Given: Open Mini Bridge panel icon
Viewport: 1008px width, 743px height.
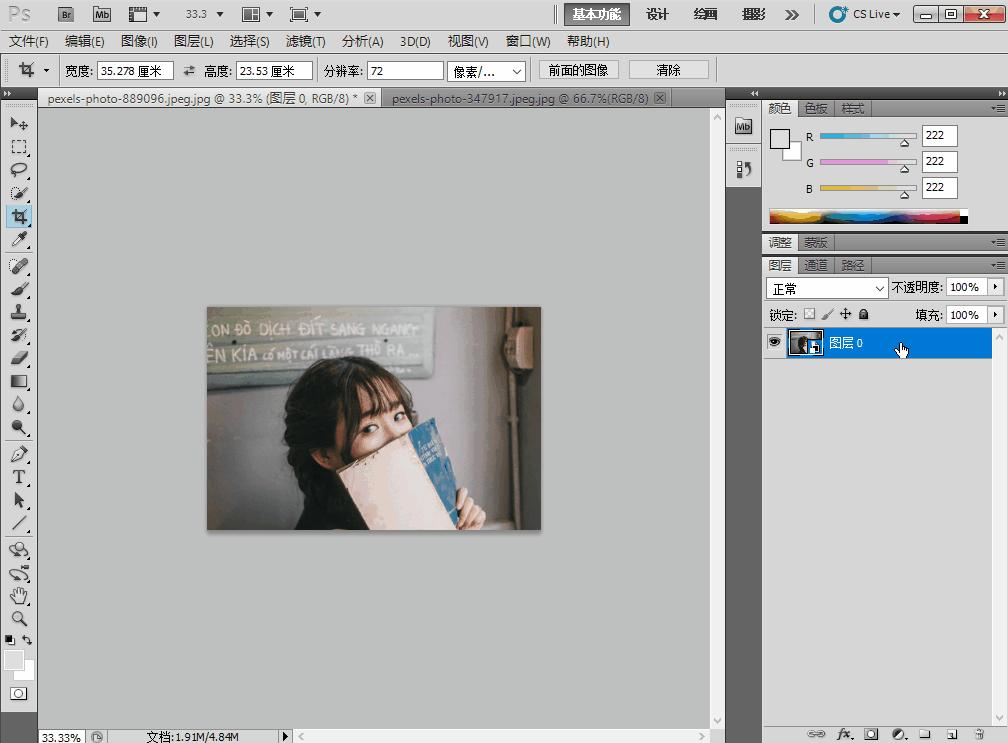Looking at the screenshot, I should pos(743,126).
